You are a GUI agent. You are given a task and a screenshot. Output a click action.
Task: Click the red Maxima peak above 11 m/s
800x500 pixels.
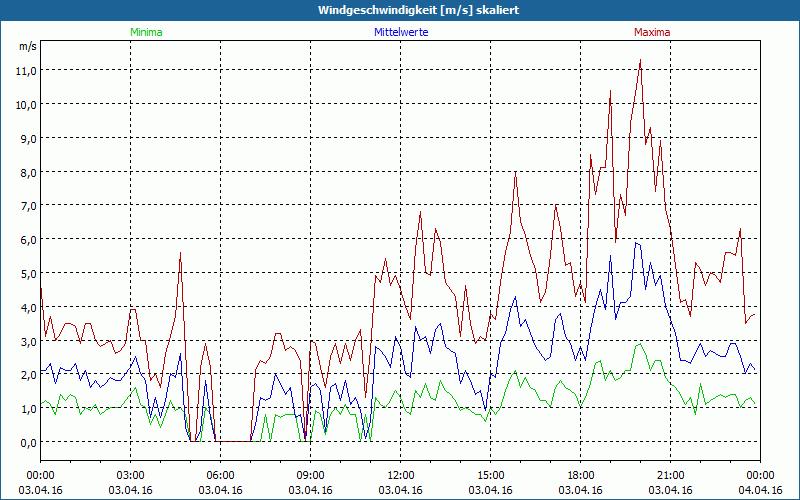pos(640,60)
